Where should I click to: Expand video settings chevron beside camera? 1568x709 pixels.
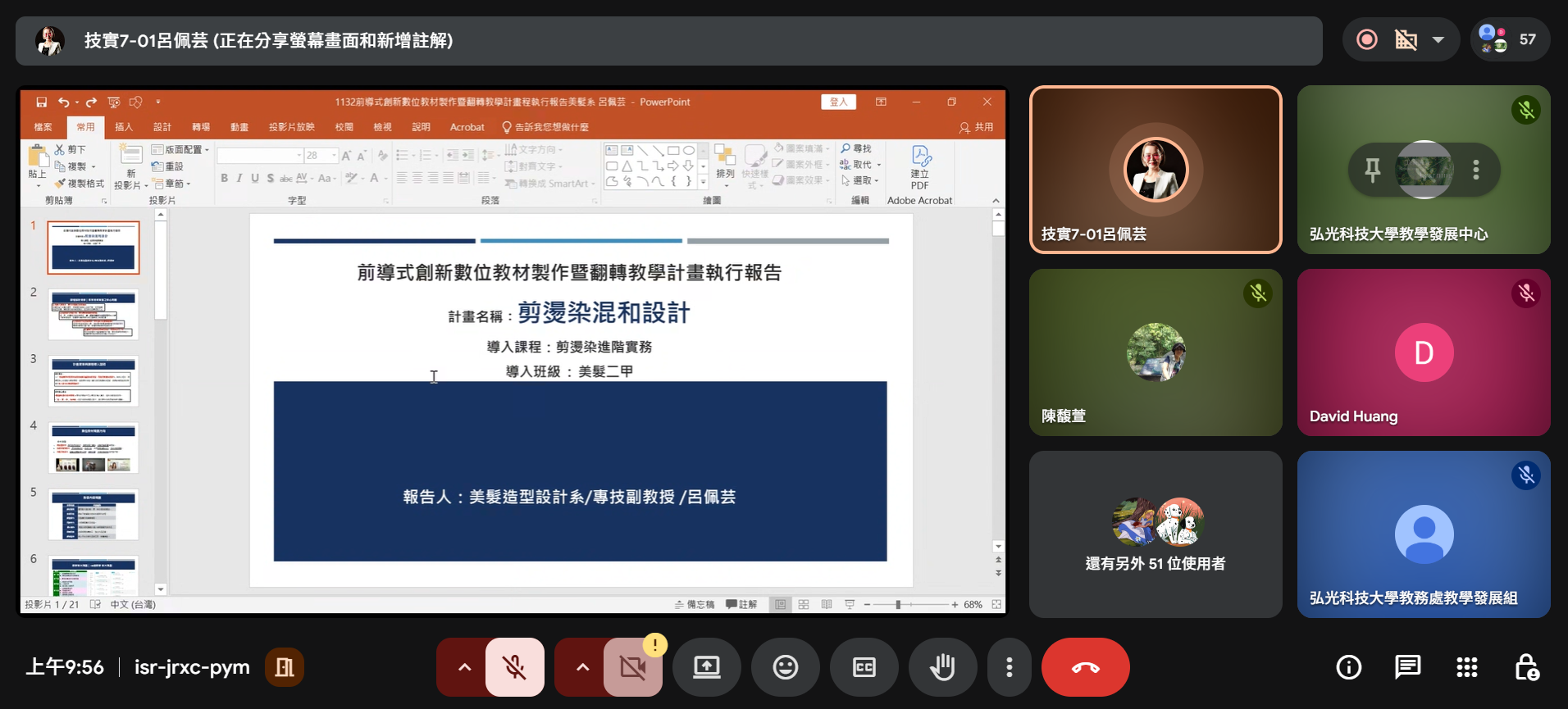582,667
